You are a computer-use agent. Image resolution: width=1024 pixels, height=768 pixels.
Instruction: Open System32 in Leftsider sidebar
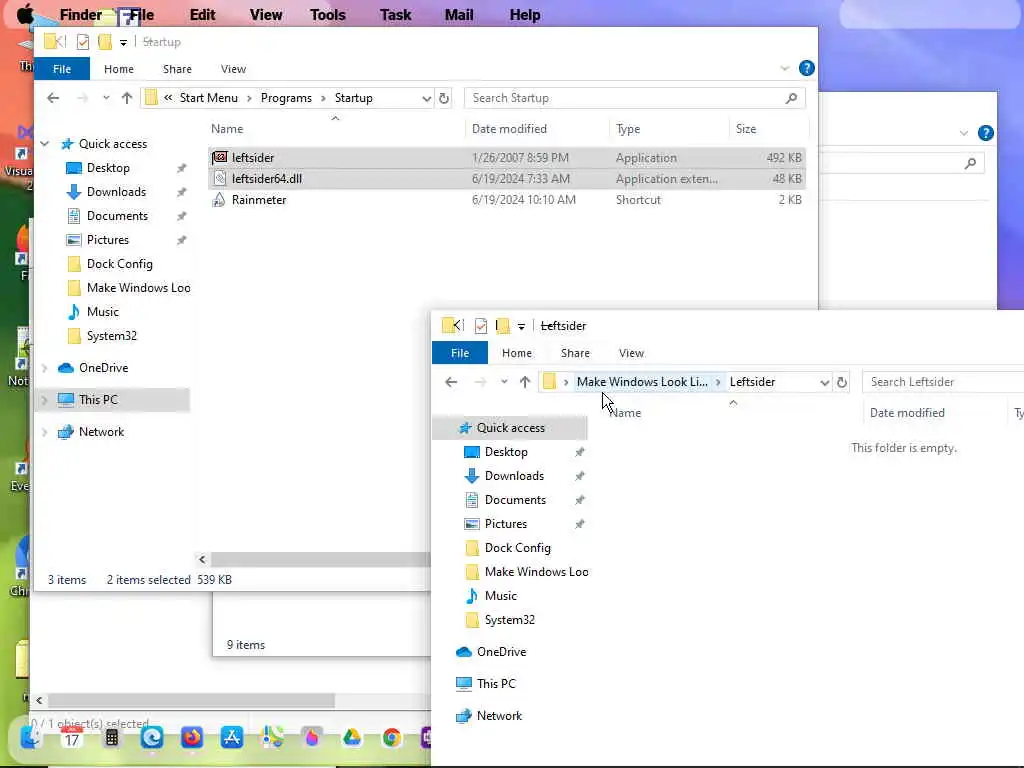509,620
